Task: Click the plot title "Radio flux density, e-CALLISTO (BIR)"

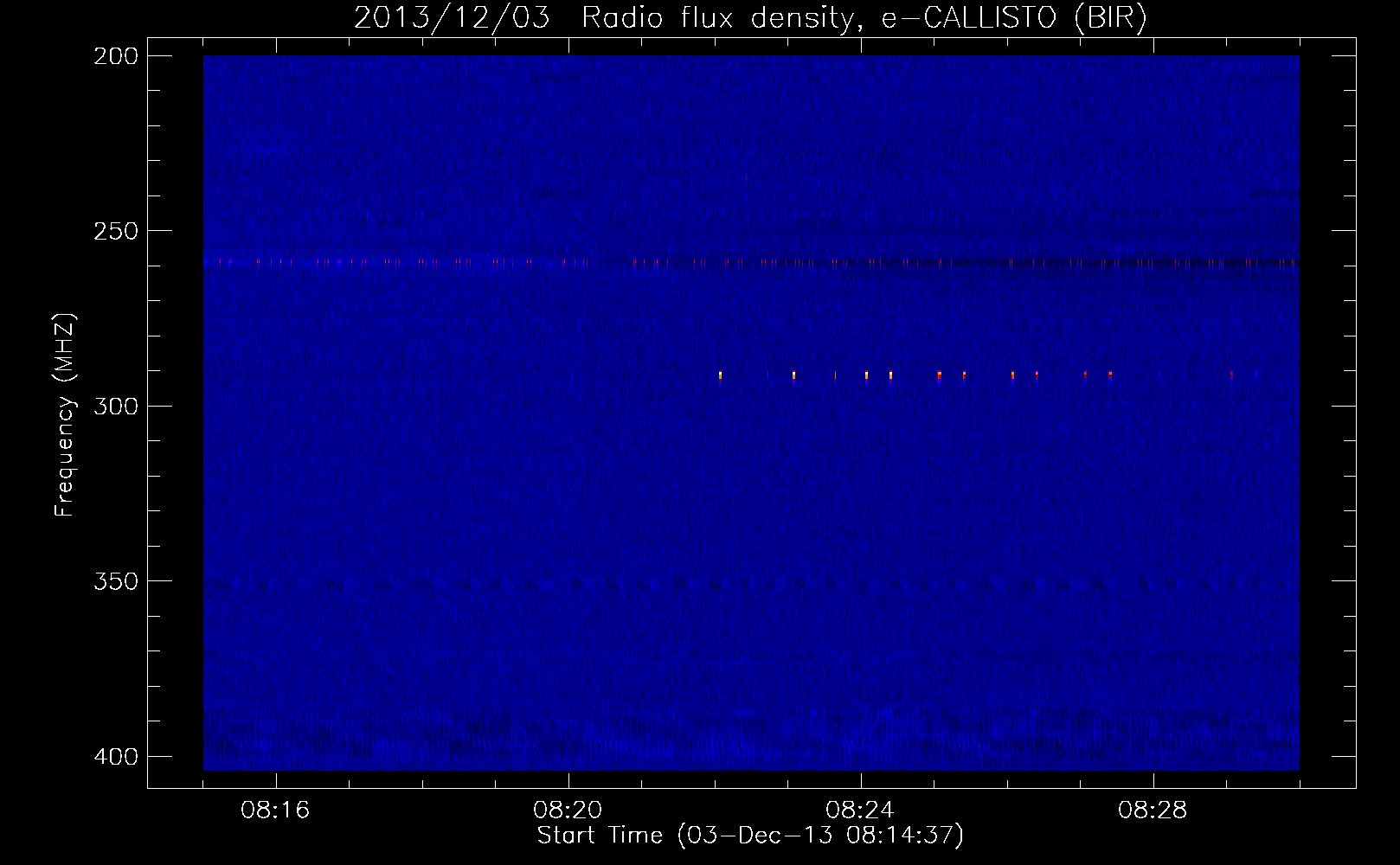Action: (864, 18)
